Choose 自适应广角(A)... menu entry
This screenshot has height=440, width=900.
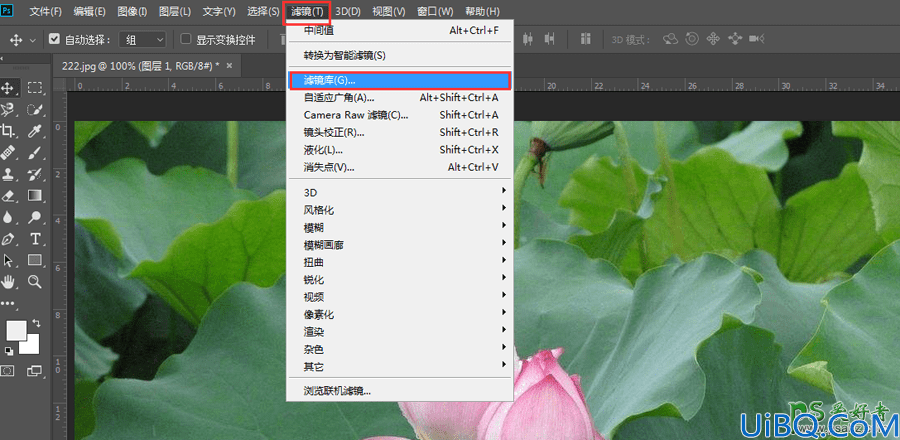point(399,98)
